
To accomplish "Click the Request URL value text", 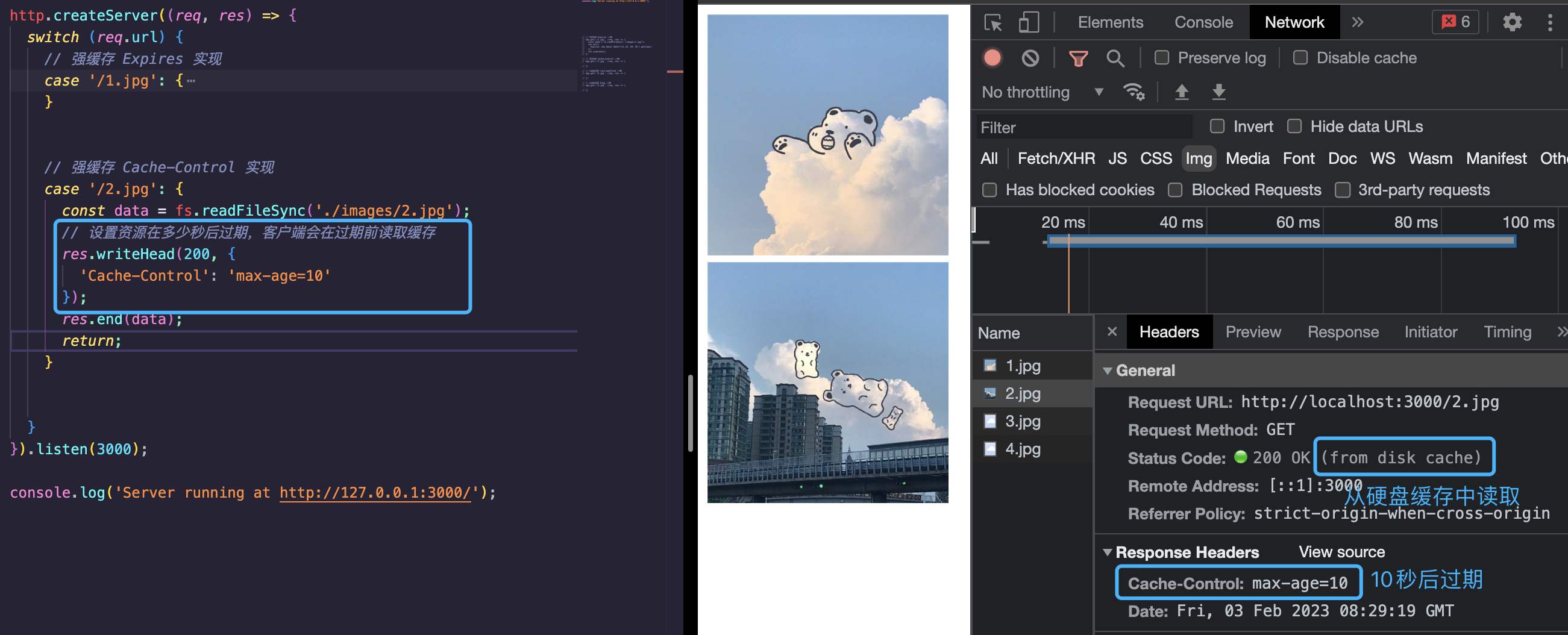I will 1370,402.
